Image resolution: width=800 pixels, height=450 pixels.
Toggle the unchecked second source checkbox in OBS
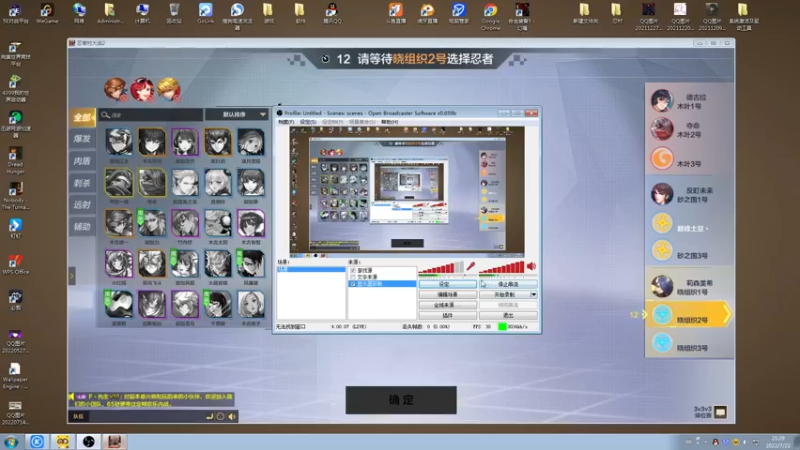pyautogui.click(x=353, y=277)
